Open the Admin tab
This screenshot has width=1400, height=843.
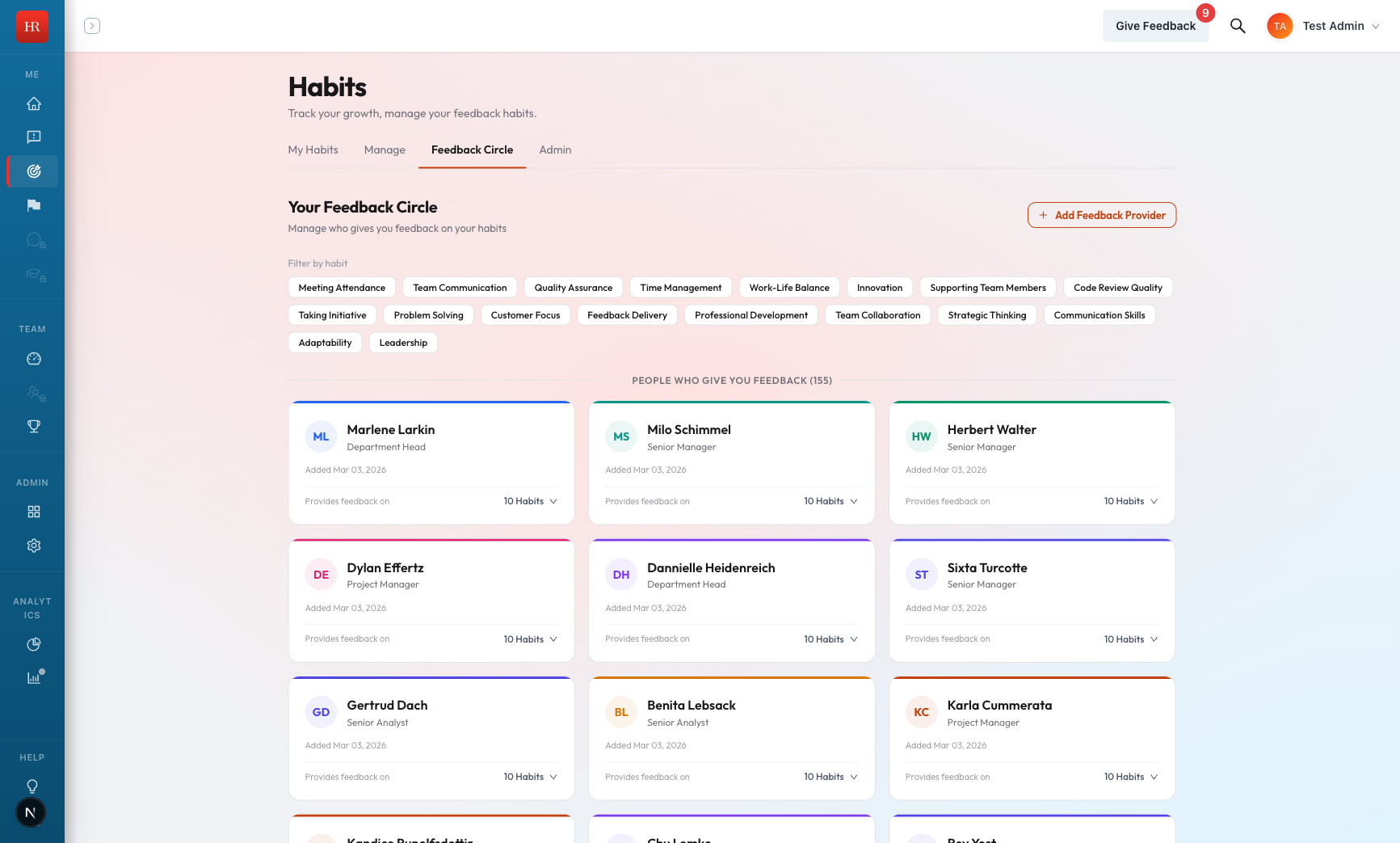coord(555,150)
